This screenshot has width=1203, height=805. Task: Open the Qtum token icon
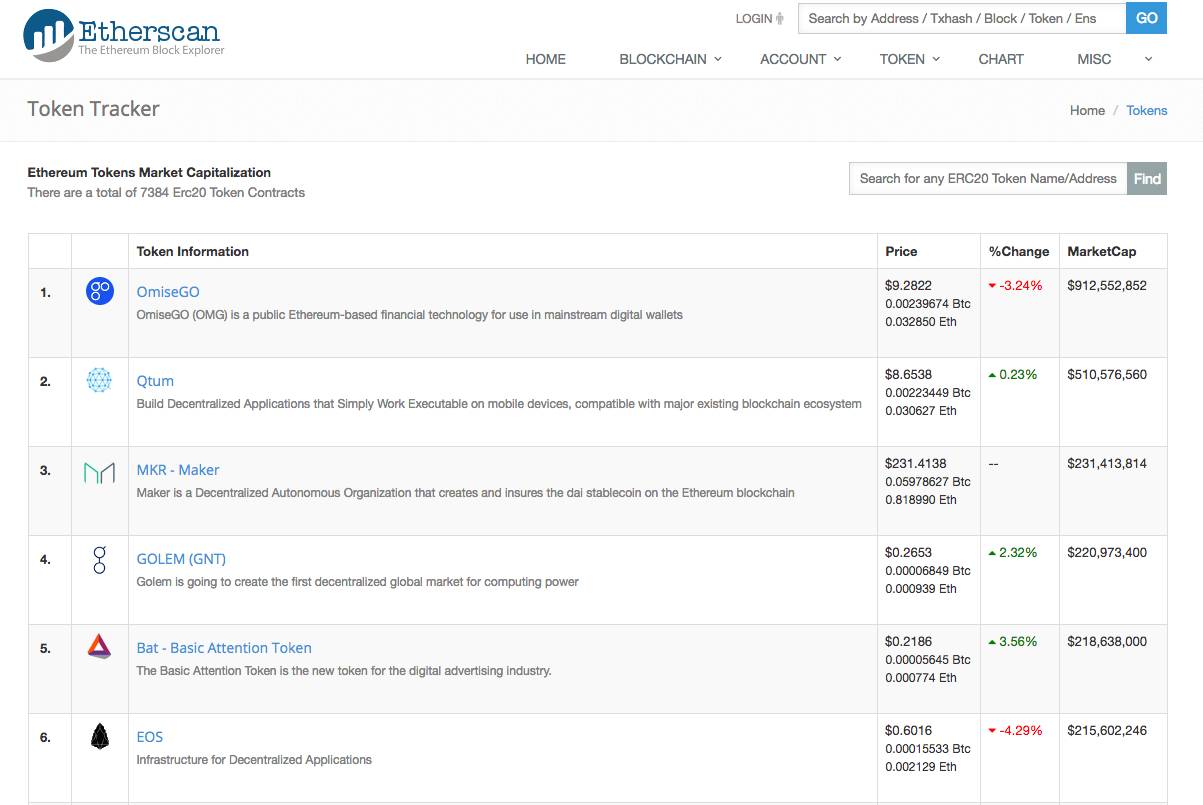[x=99, y=380]
